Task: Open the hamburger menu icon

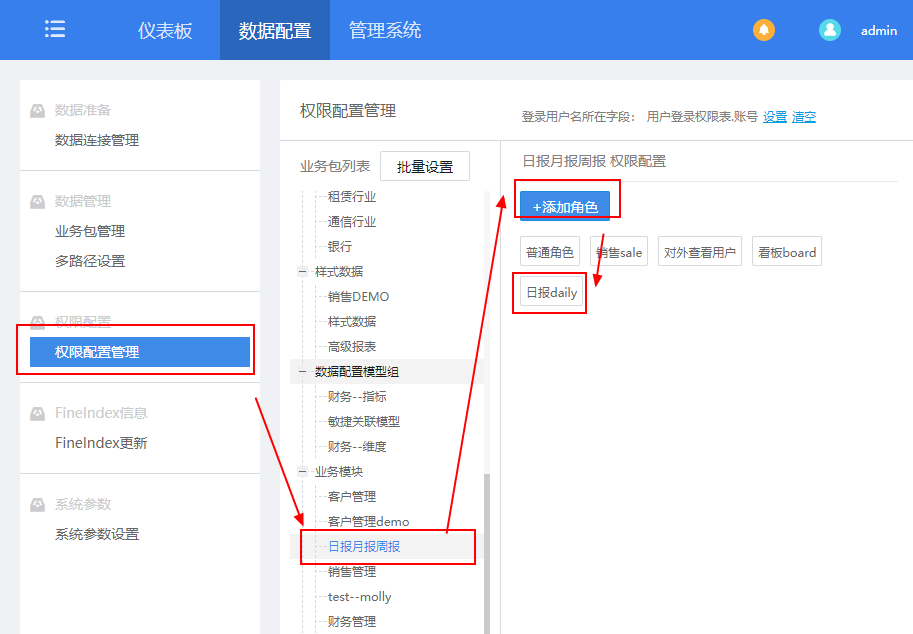Action: pyautogui.click(x=55, y=29)
